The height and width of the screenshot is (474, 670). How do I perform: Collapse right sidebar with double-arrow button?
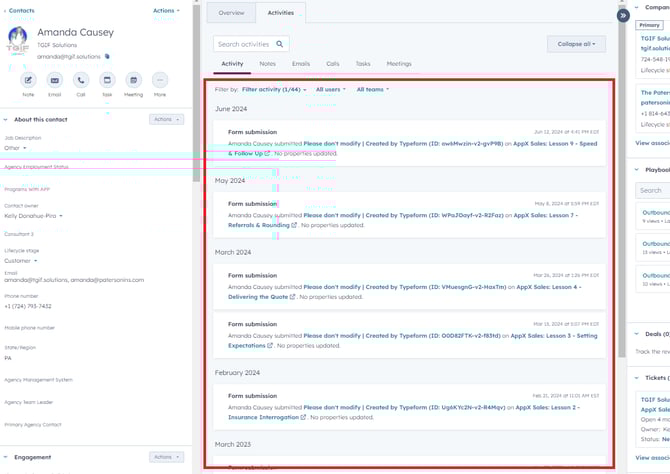click(623, 15)
